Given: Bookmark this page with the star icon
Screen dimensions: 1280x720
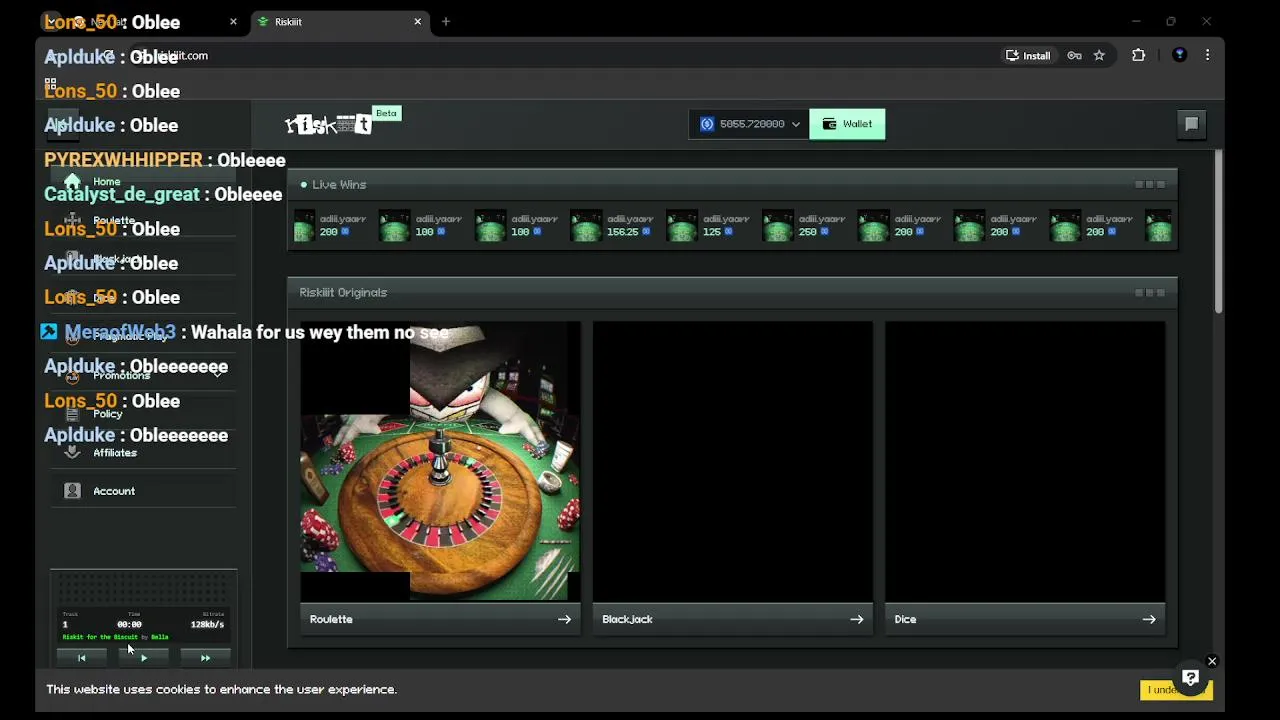Looking at the screenshot, I should pos(1099,55).
